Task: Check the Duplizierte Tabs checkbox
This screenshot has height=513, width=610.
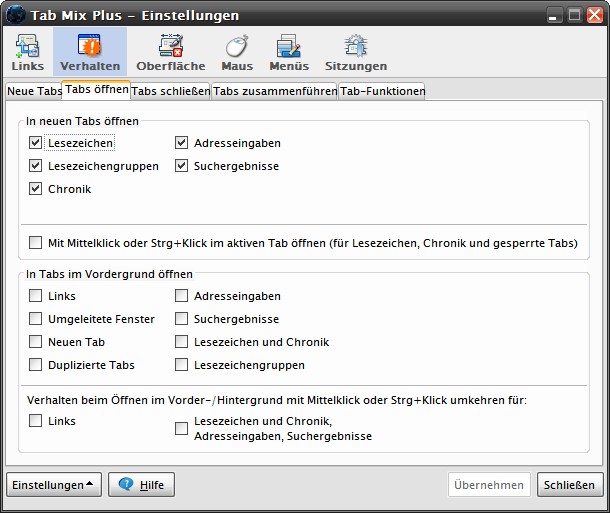Action: tap(35, 364)
